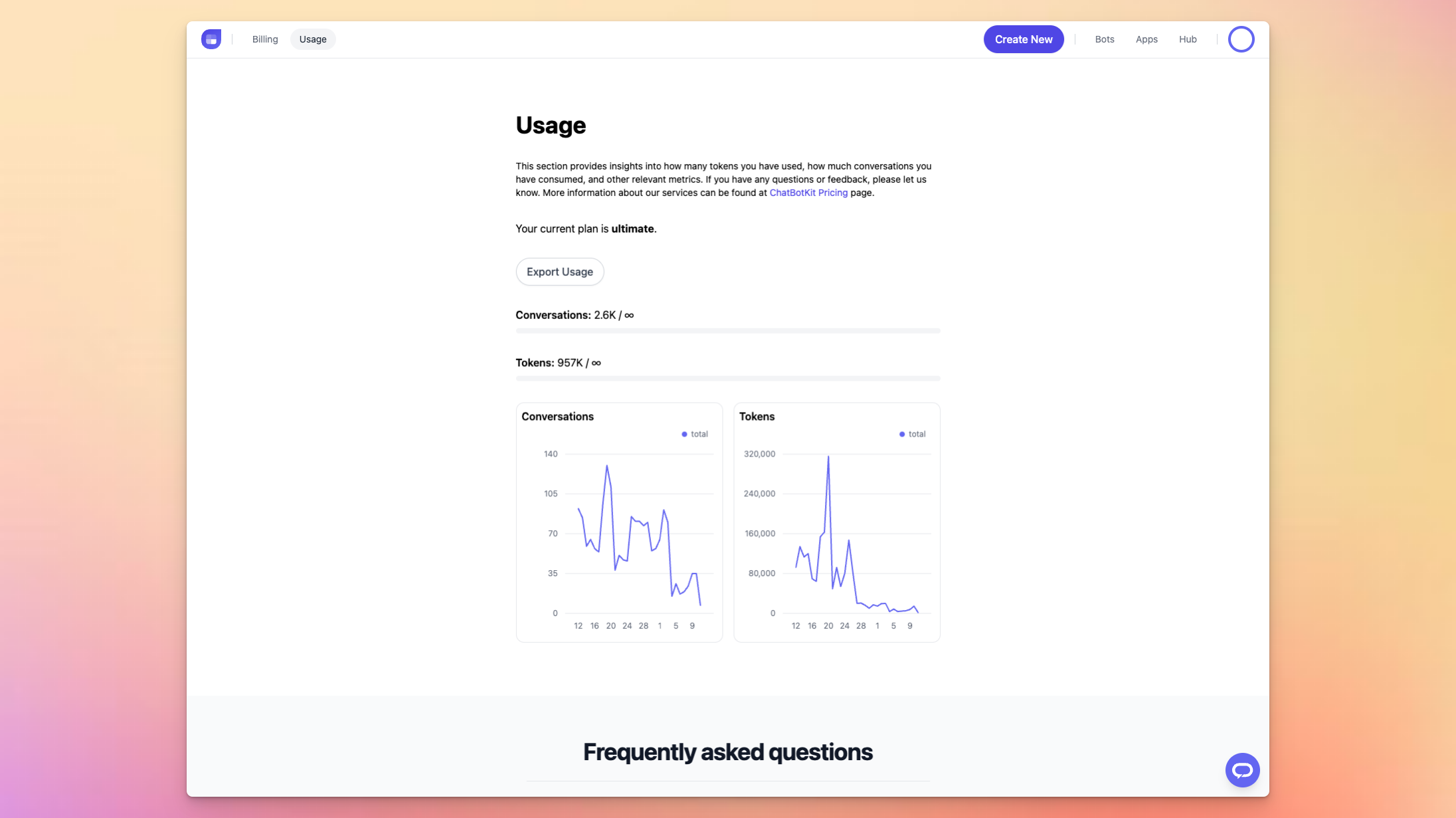The height and width of the screenshot is (818, 1456).
Task: Toggle total legend in Conversations chart
Action: coord(695,434)
